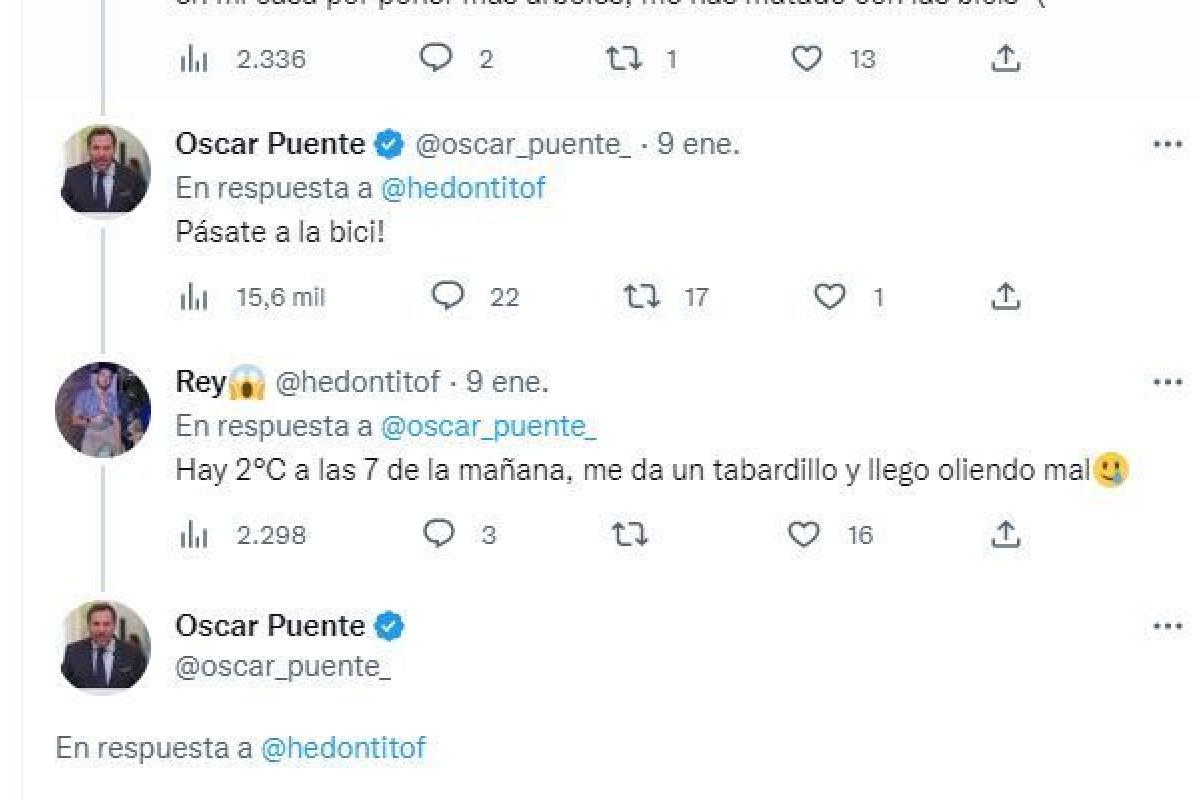View analytics showing 2.298 views

point(193,536)
